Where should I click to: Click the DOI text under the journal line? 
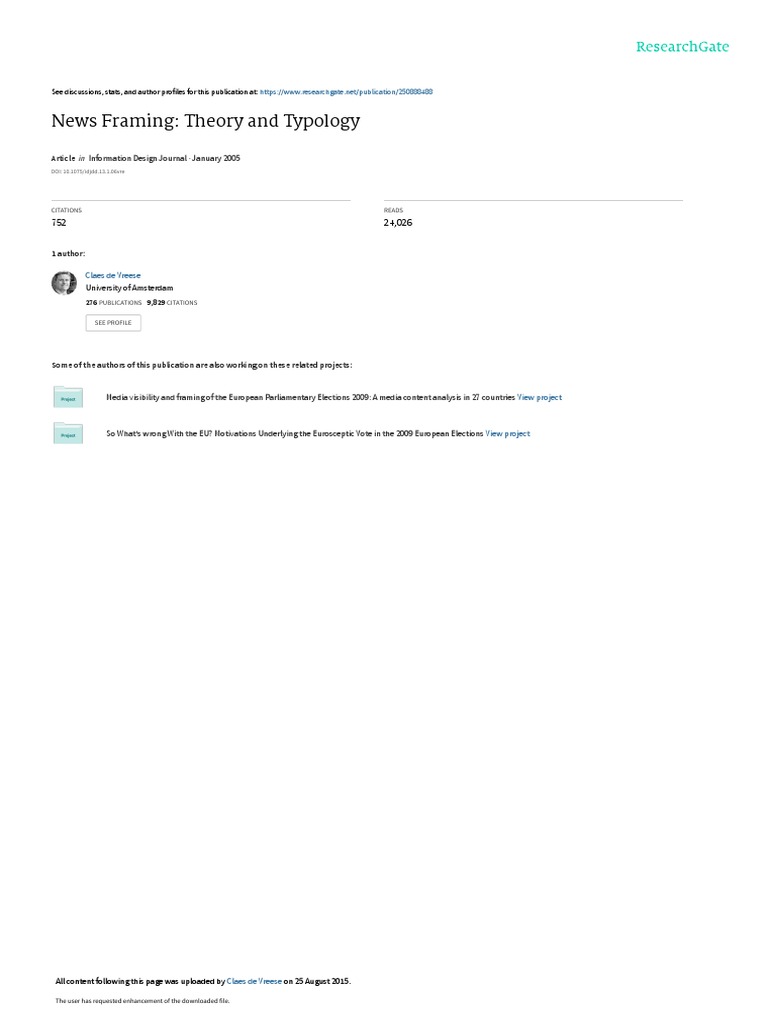pyautogui.click(x=88, y=172)
